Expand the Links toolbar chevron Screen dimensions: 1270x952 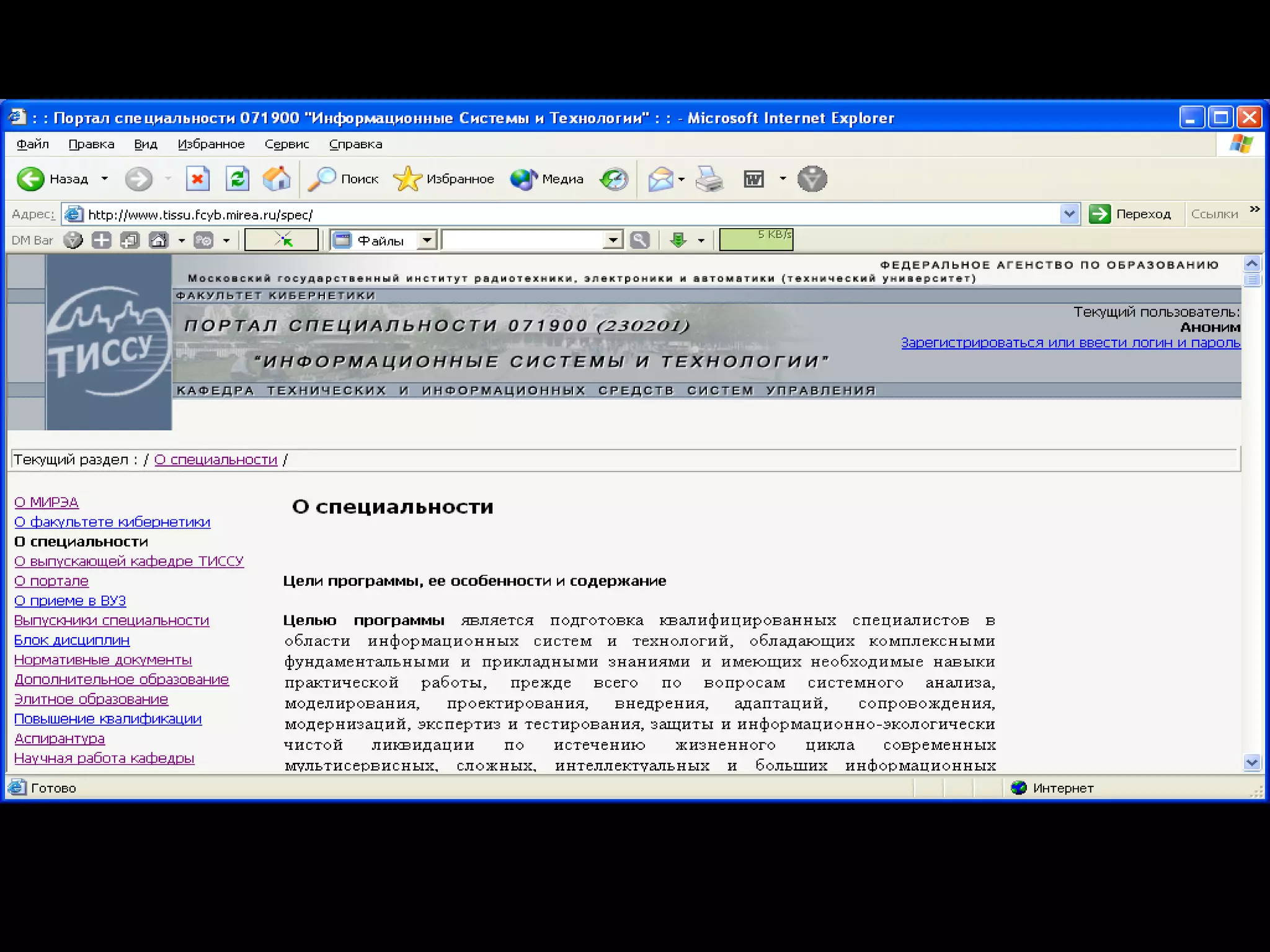click(x=1255, y=209)
